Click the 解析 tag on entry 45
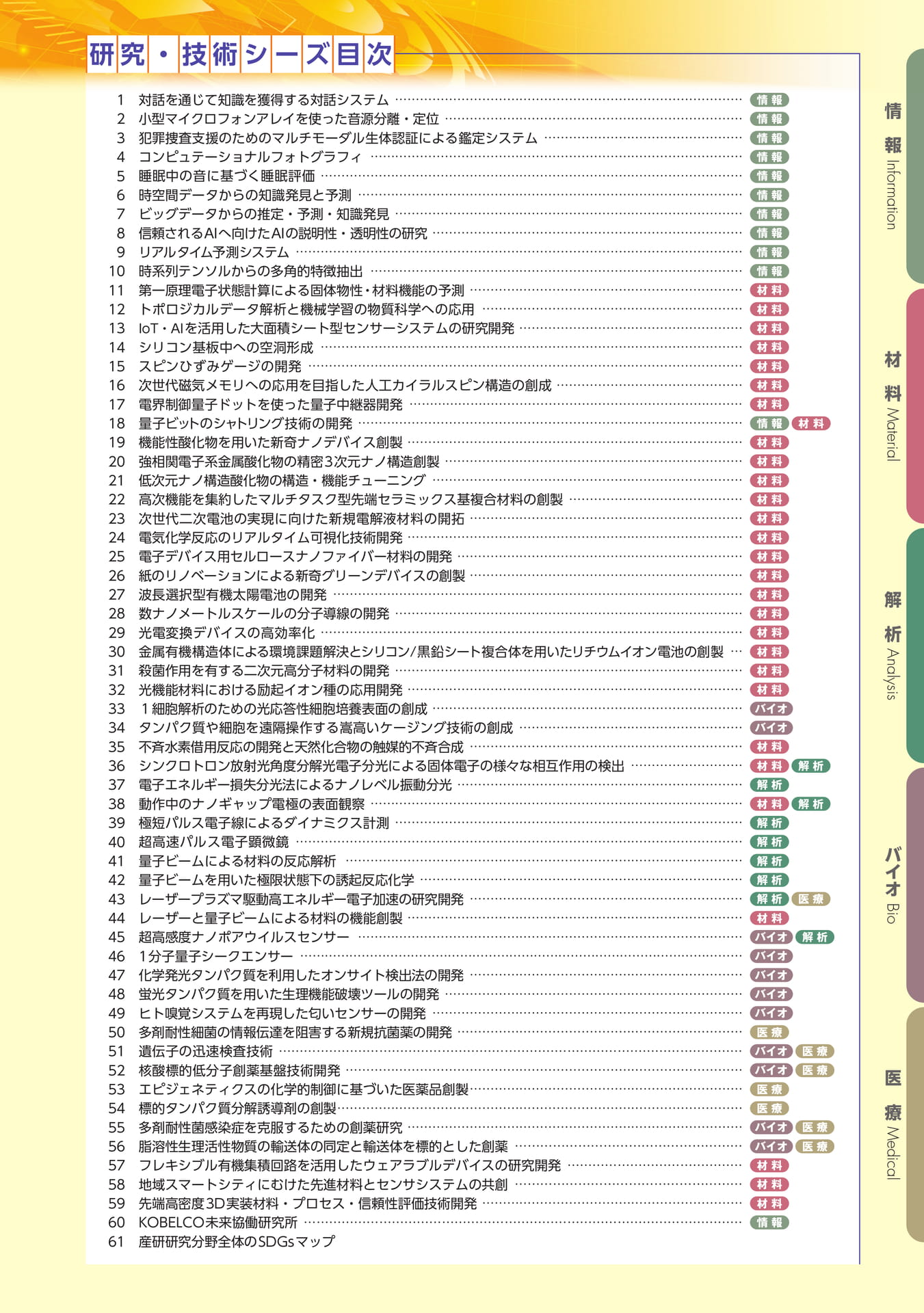 [x=815, y=938]
